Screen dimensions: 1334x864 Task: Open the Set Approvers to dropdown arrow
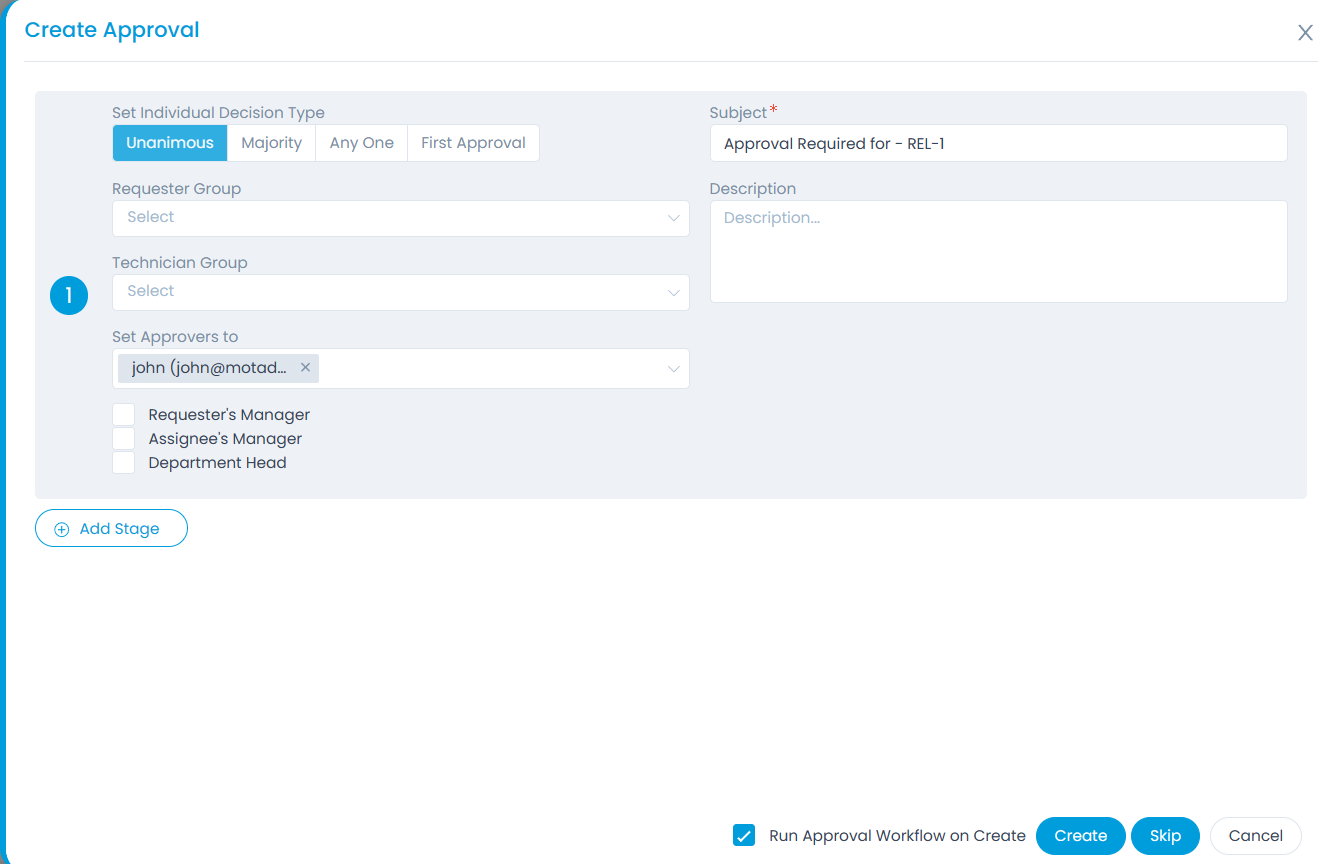(674, 369)
